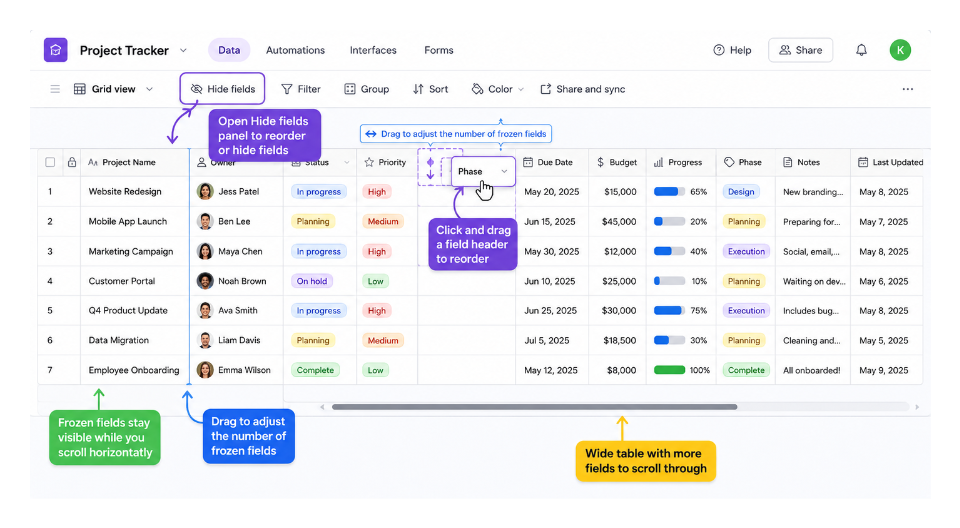The image size is (960, 528).
Task: Click Website Redesign In progress status tag
Action: [x=318, y=192]
